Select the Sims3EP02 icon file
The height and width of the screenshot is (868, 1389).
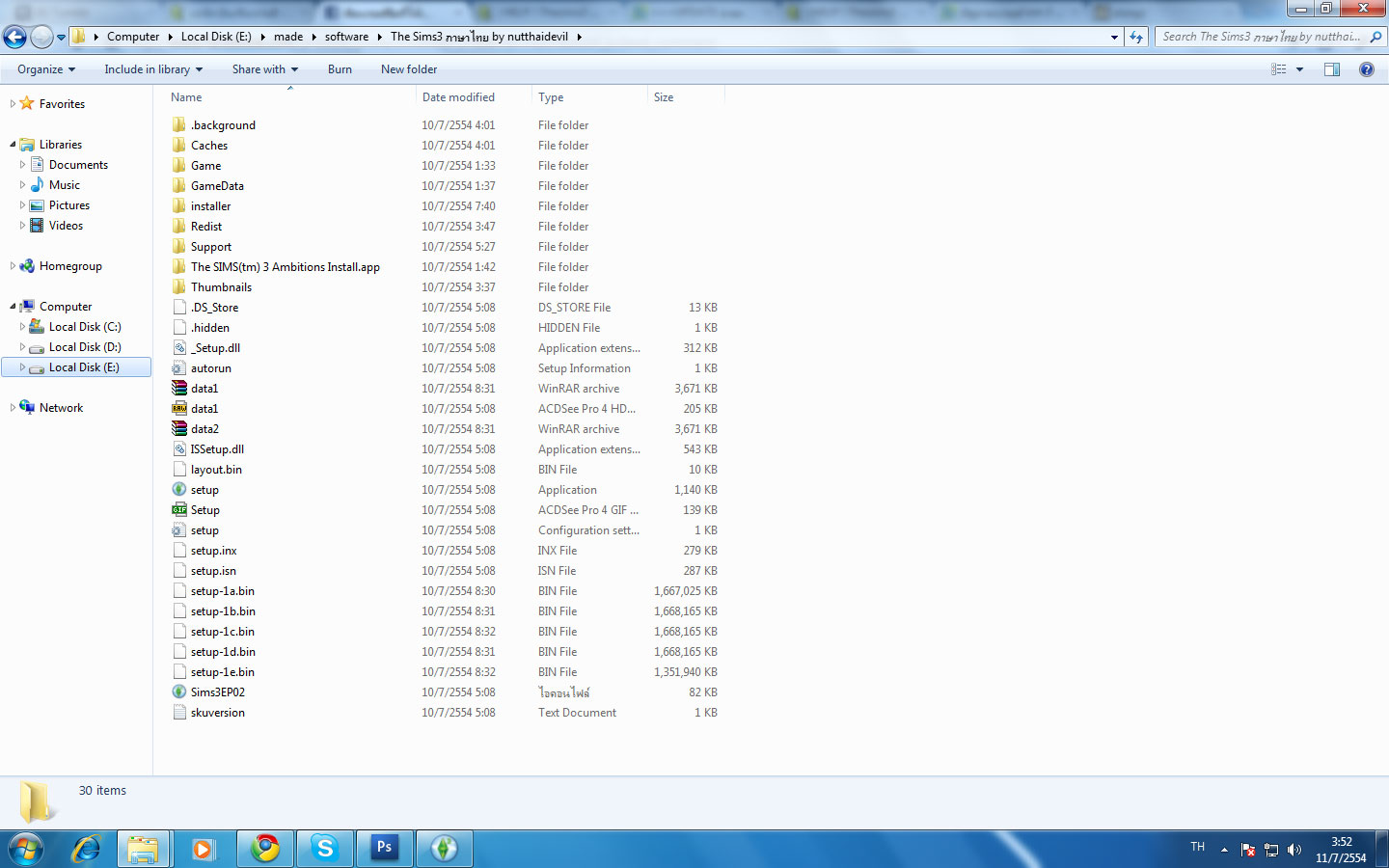pyautogui.click(x=179, y=692)
